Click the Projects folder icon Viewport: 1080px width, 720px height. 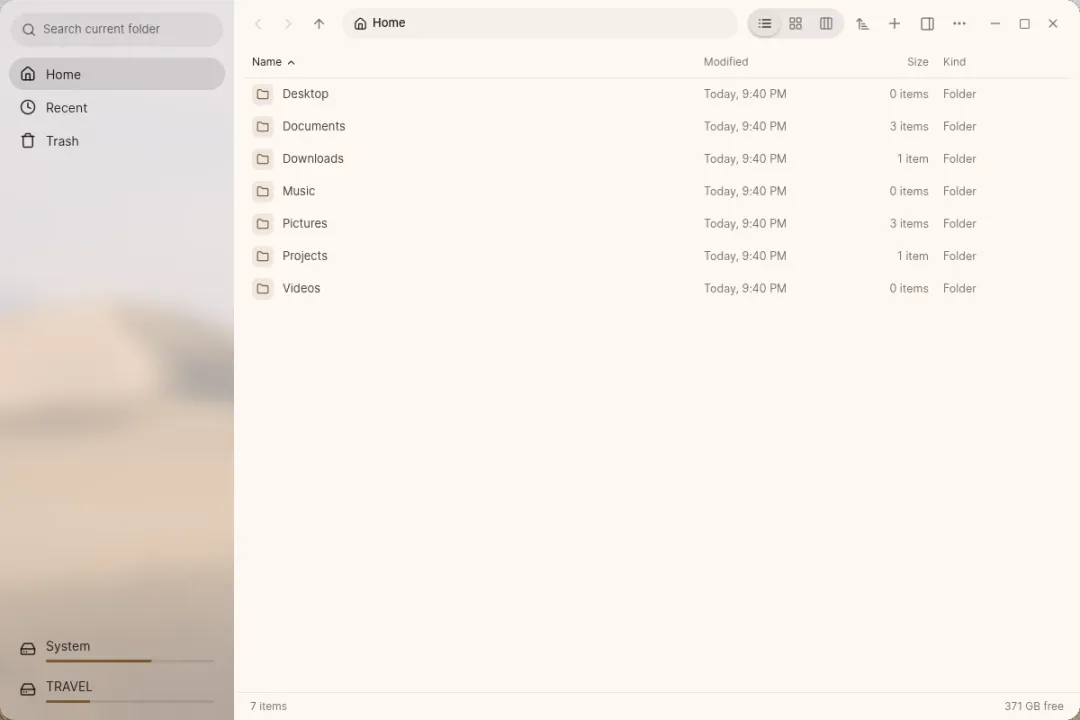click(262, 256)
